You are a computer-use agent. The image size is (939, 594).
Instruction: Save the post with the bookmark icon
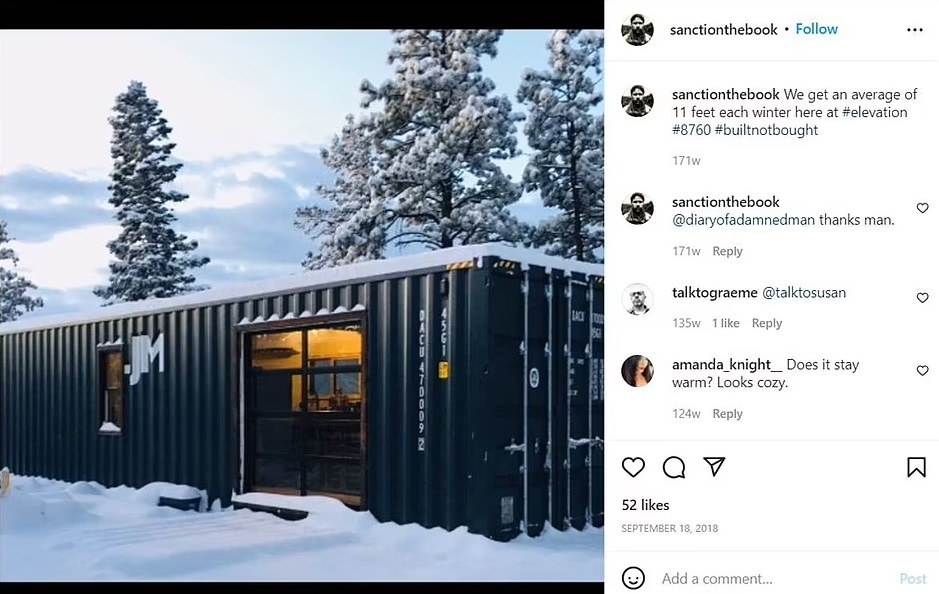916,467
